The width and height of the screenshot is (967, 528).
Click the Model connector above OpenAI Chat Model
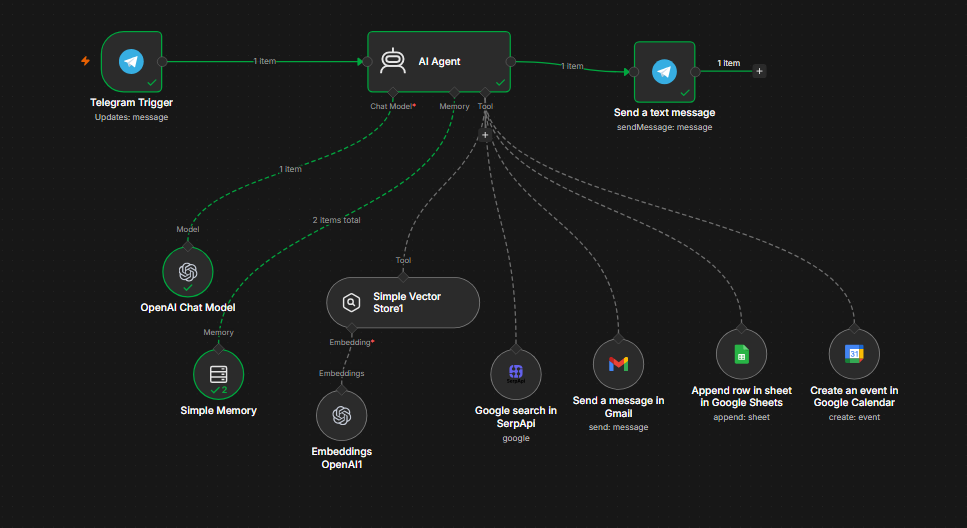click(188, 247)
